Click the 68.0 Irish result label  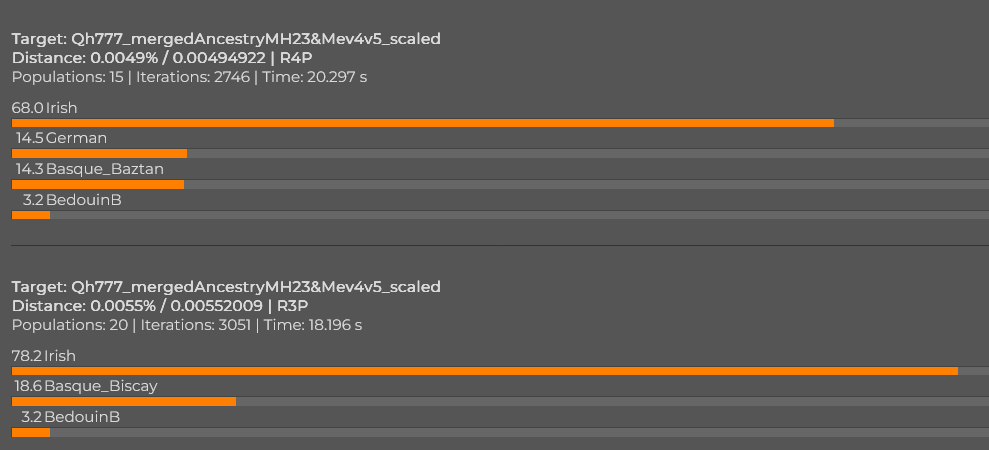tap(44, 108)
